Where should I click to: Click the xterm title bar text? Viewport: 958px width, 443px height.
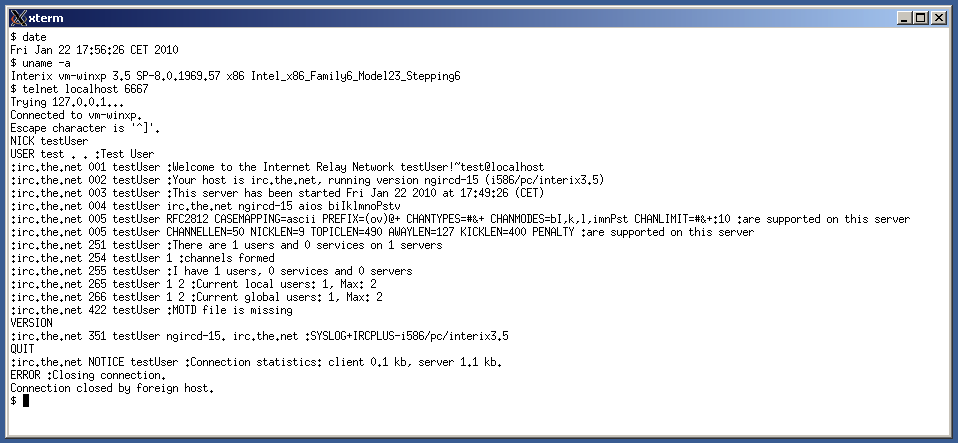[46, 18]
